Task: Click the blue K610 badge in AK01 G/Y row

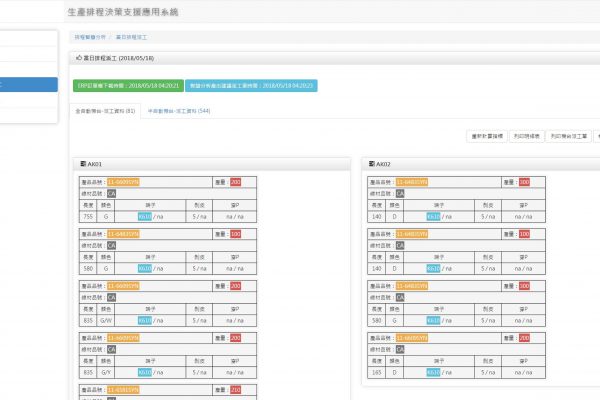Action: click(145, 372)
